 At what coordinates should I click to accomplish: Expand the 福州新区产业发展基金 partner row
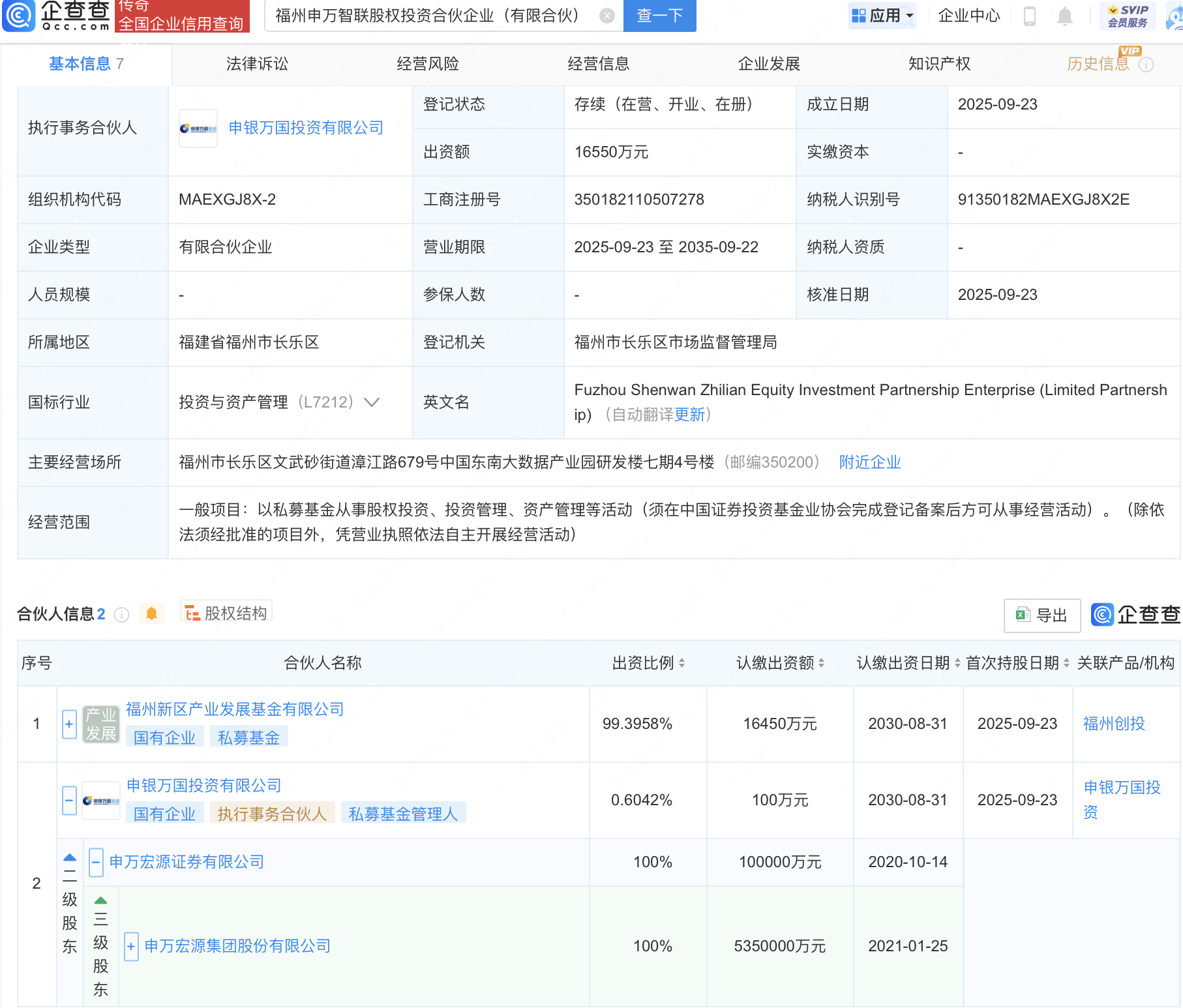coord(69,724)
